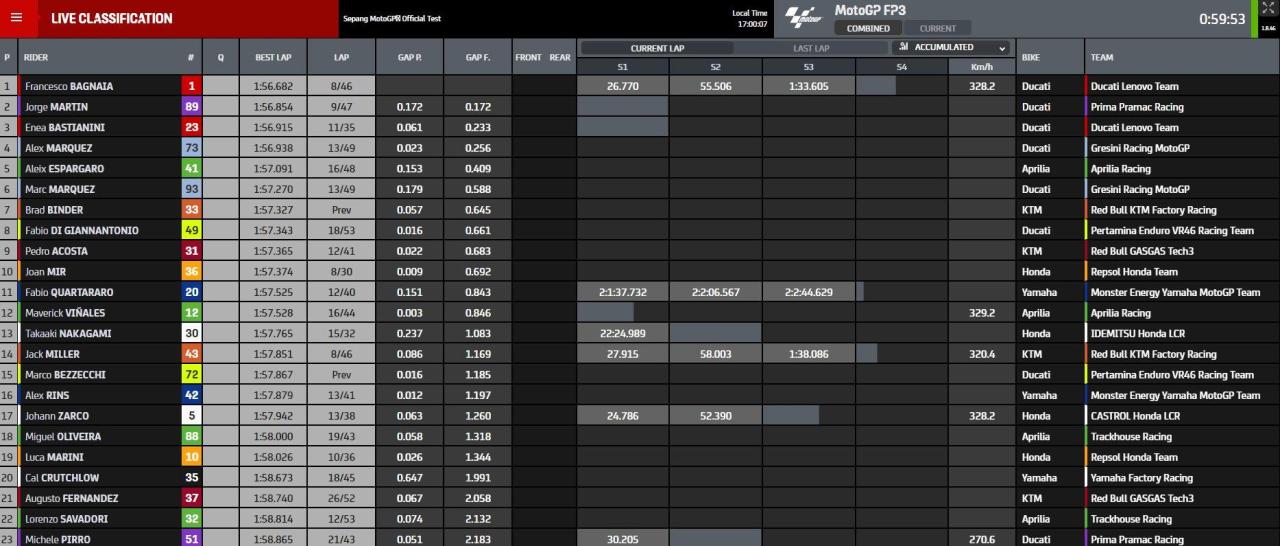Select Acosta's number 31 badge

click(x=191, y=251)
